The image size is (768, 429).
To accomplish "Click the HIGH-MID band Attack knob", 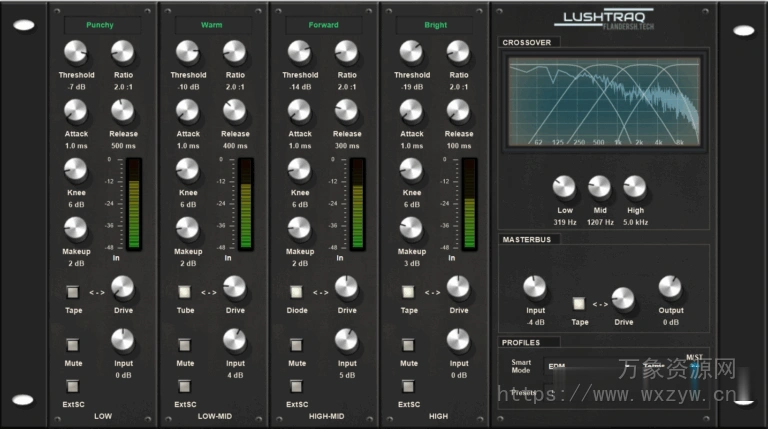I will tap(299, 111).
